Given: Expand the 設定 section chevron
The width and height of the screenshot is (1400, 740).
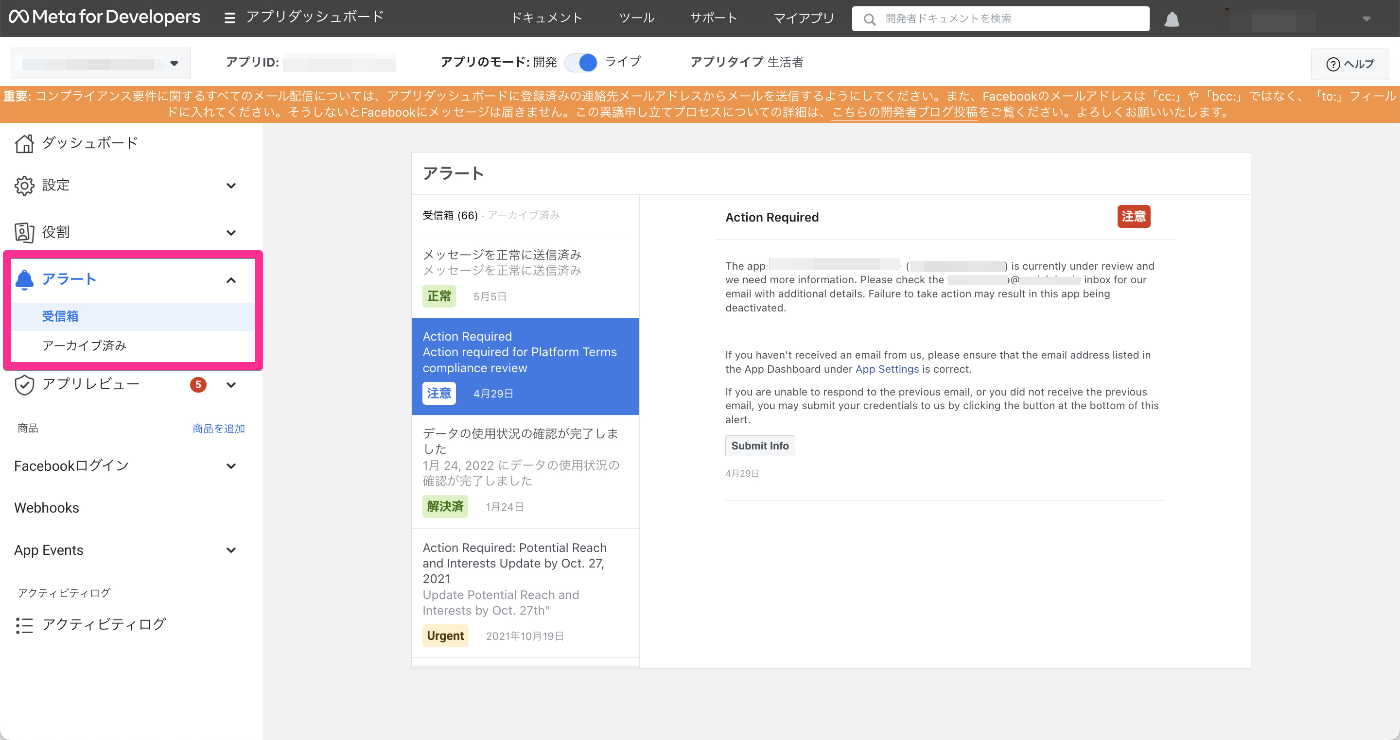Looking at the screenshot, I should [231, 186].
